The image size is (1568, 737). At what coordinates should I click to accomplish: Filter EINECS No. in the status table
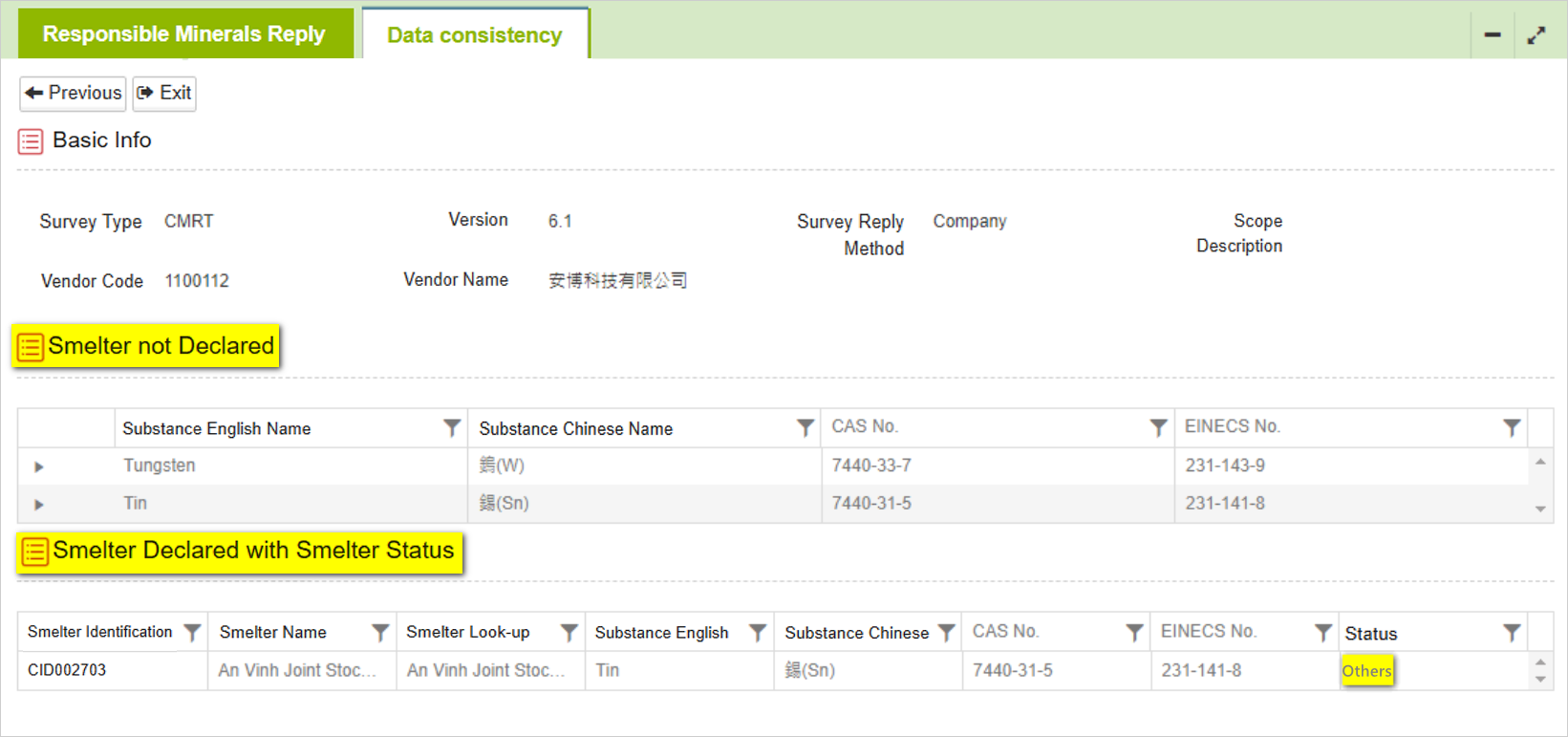click(x=1323, y=633)
